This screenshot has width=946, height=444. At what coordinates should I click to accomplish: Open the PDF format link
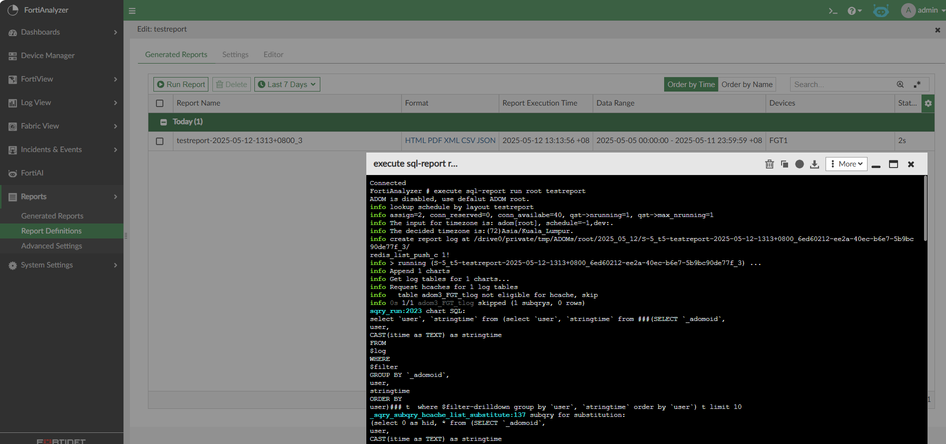click(436, 141)
